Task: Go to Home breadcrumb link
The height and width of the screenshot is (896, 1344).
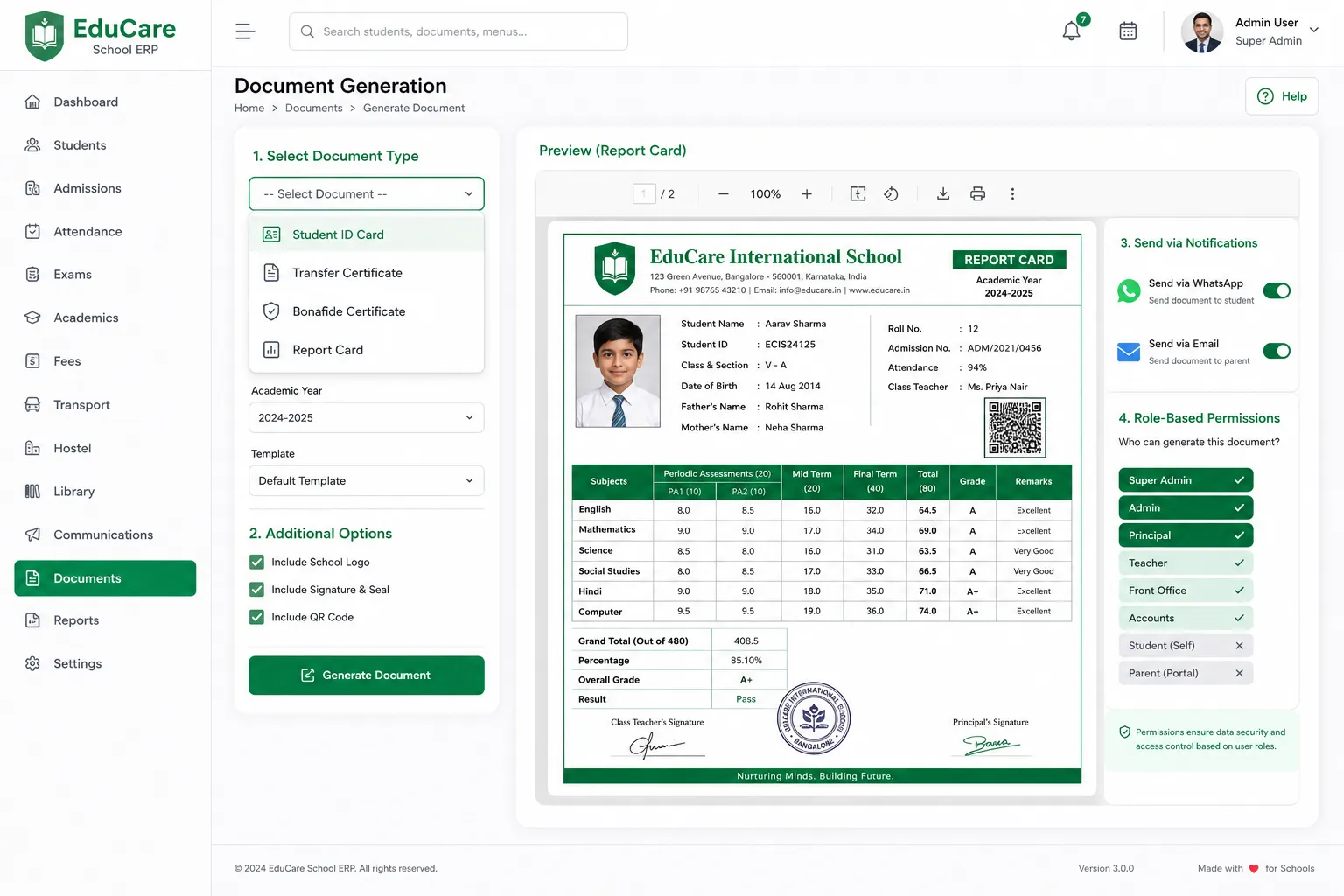Action: 249,108
